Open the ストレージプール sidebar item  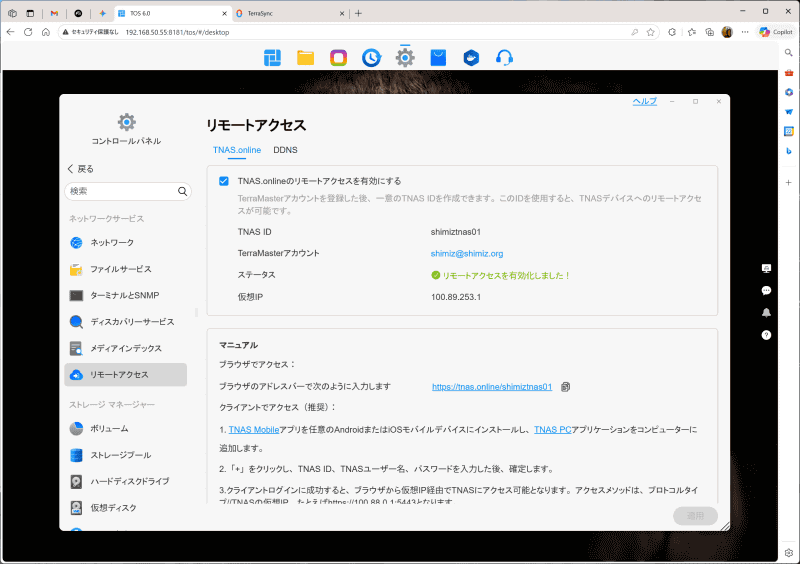(126, 455)
